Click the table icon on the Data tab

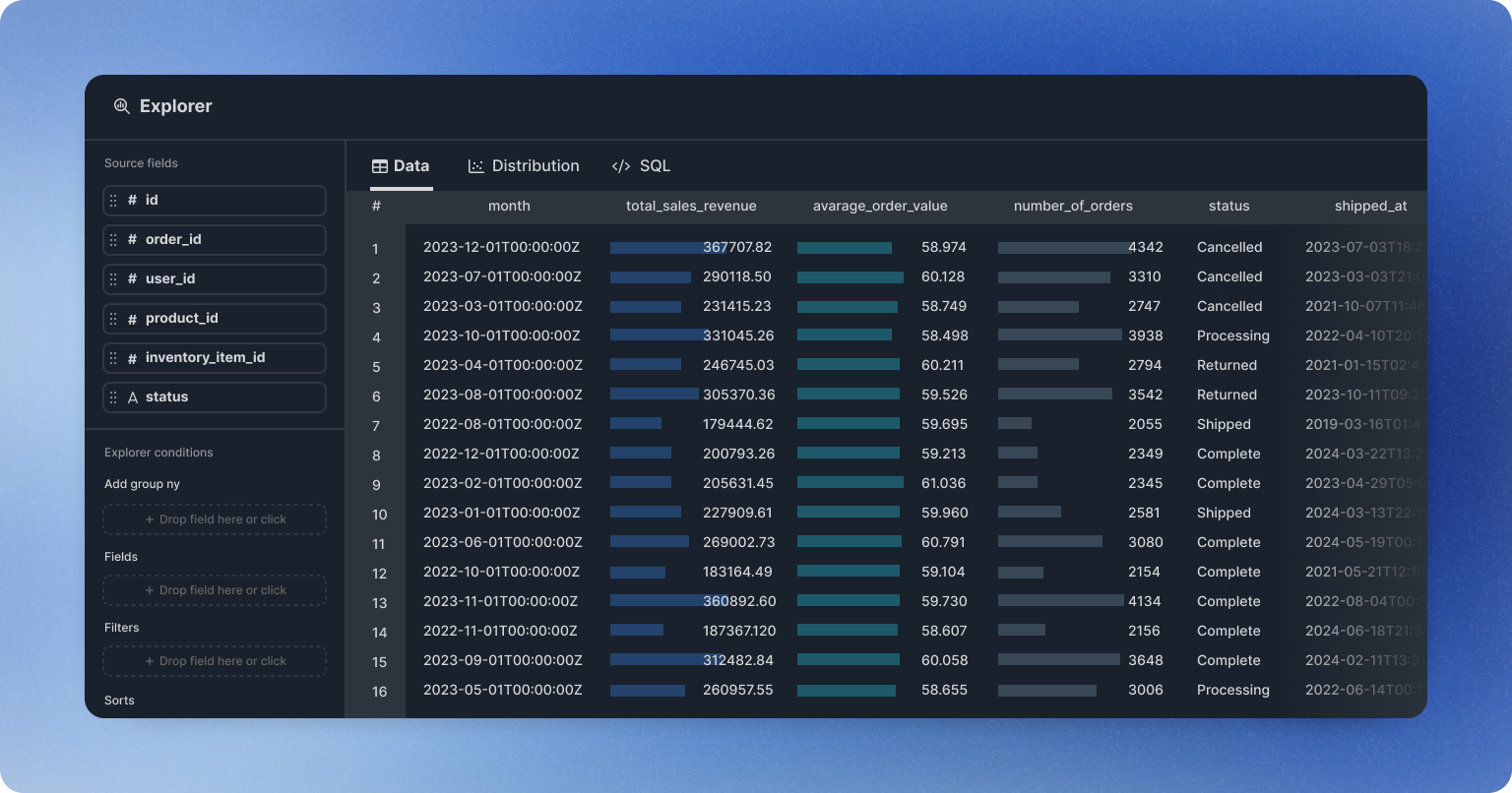click(379, 166)
